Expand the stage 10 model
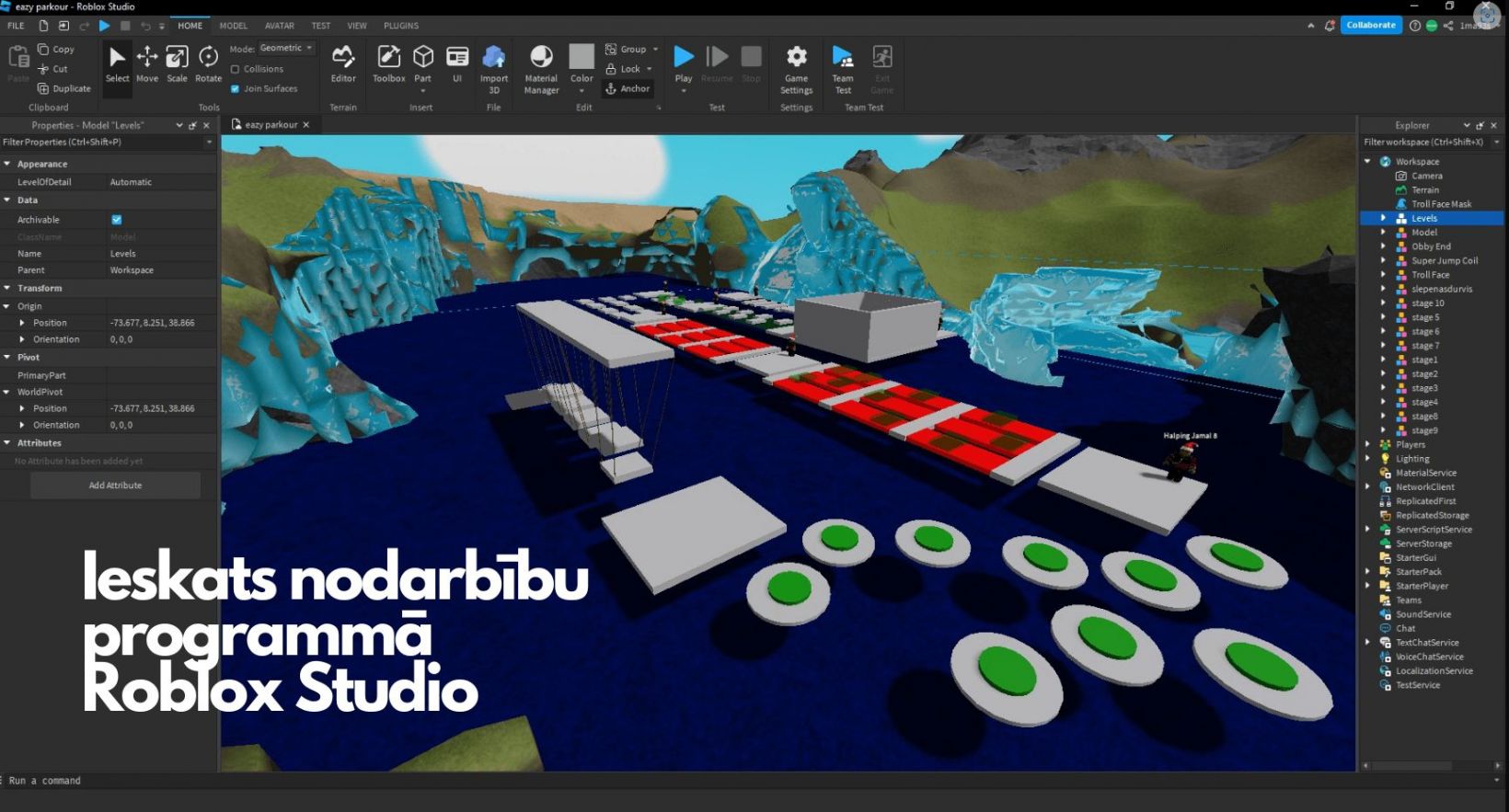Screen dimensions: 1509x812 tap(1383, 303)
